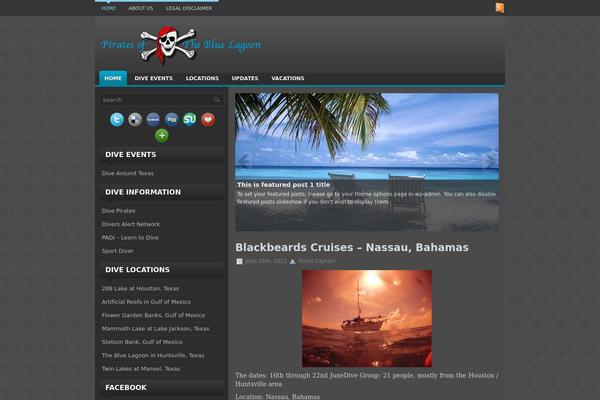The width and height of the screenshot is (600, 400).
Task: Open Flower Garden Banks, Gulf of Mexico
Action: click(x=153, y=315)
